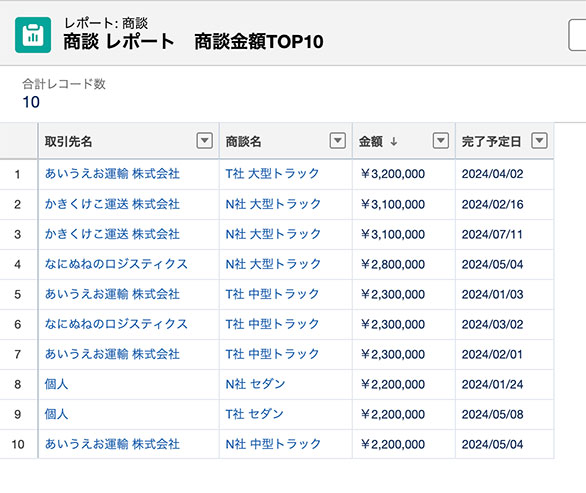Open N社 中型トラック link in row 10

coord(273,444)
